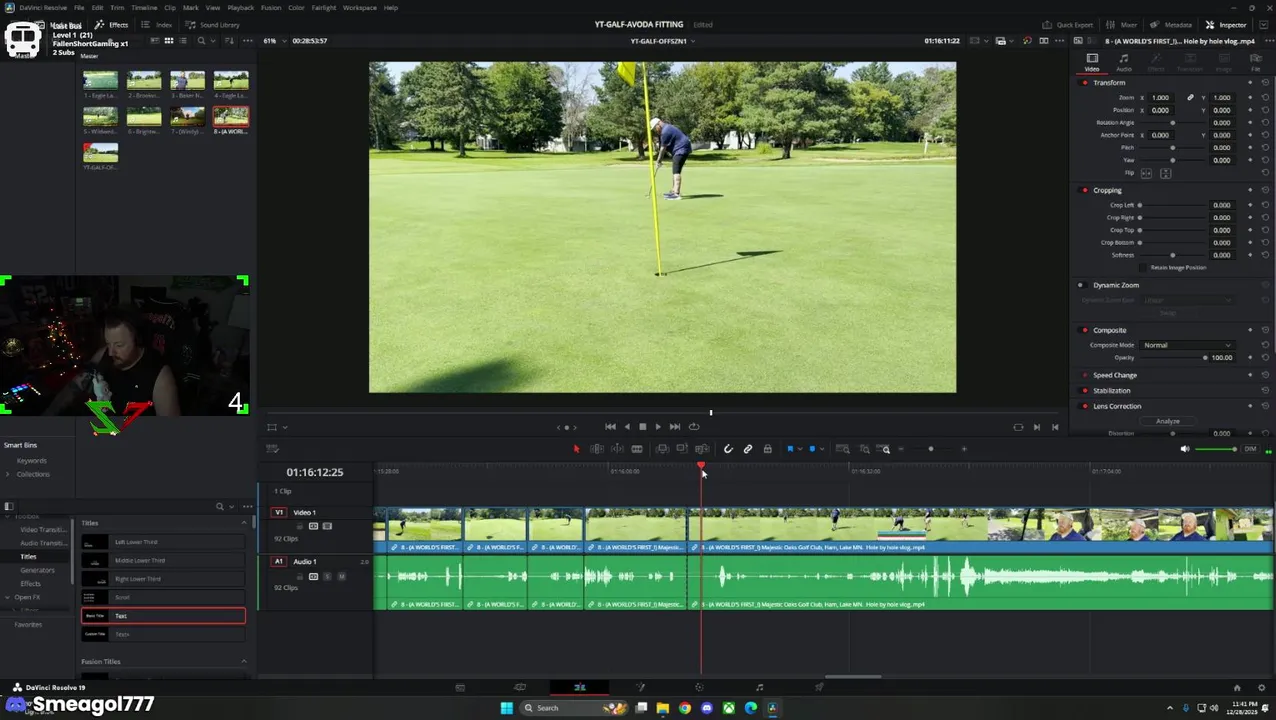Viewport: 1276px width, 720px height.
Task: Play the timeline forward
Action: pyautogui.click(x=657, y=427)
